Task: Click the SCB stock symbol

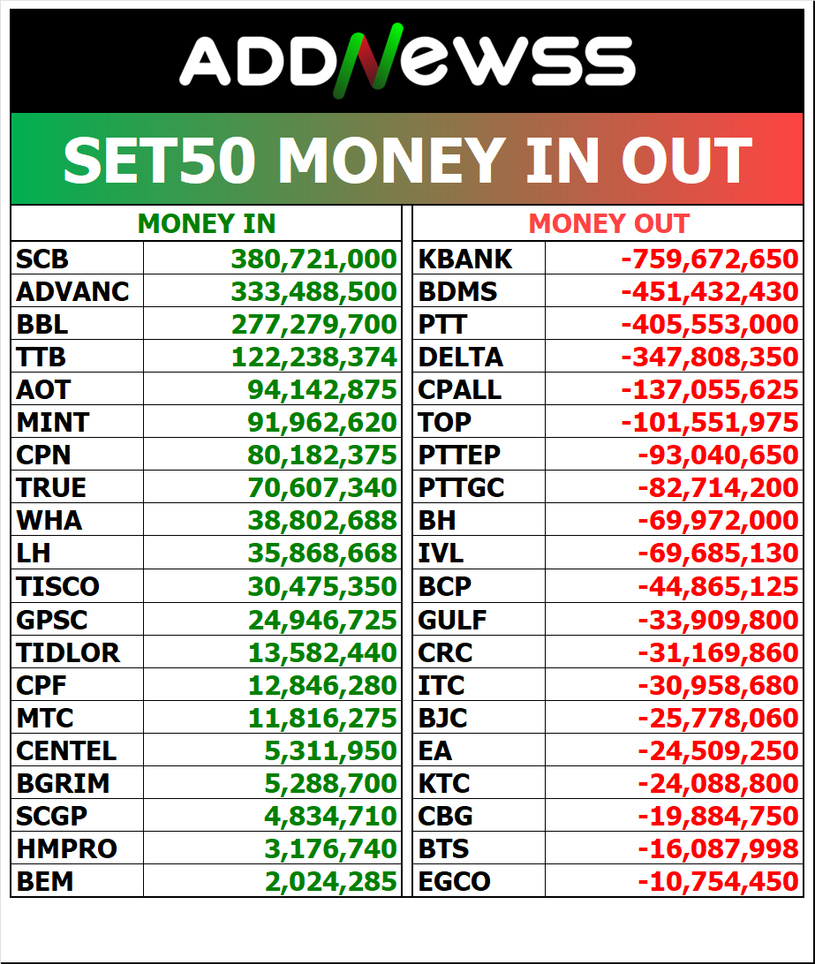Action: point(43,259)
